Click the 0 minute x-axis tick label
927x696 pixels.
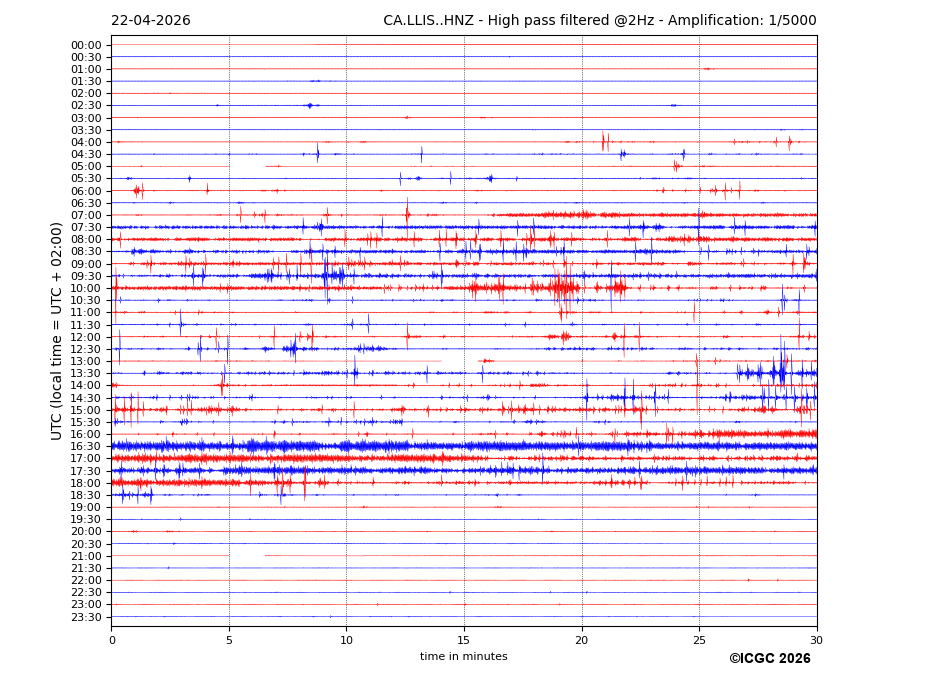click(x=112, y=640)
